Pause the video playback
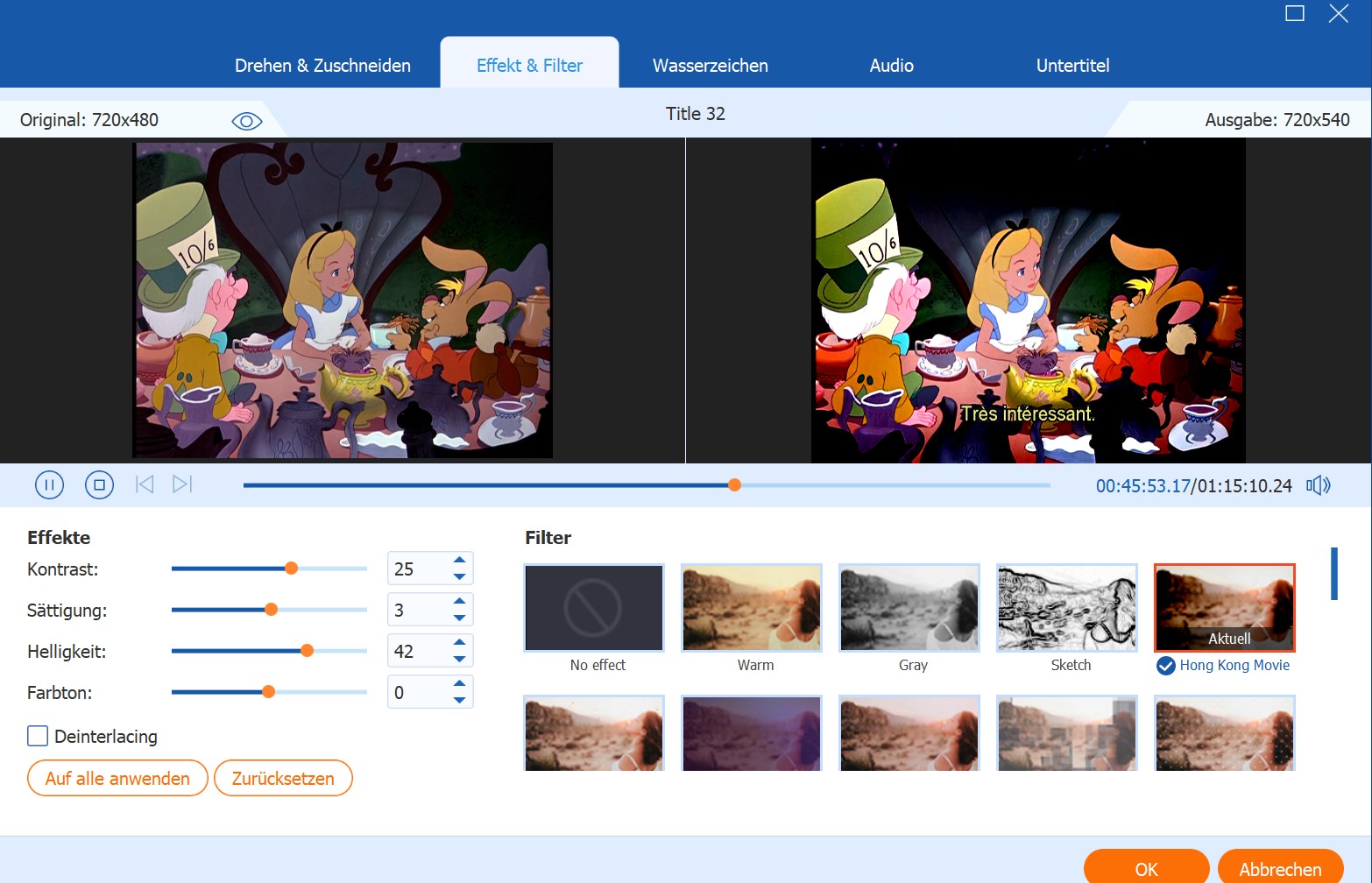 coord(49,484)
